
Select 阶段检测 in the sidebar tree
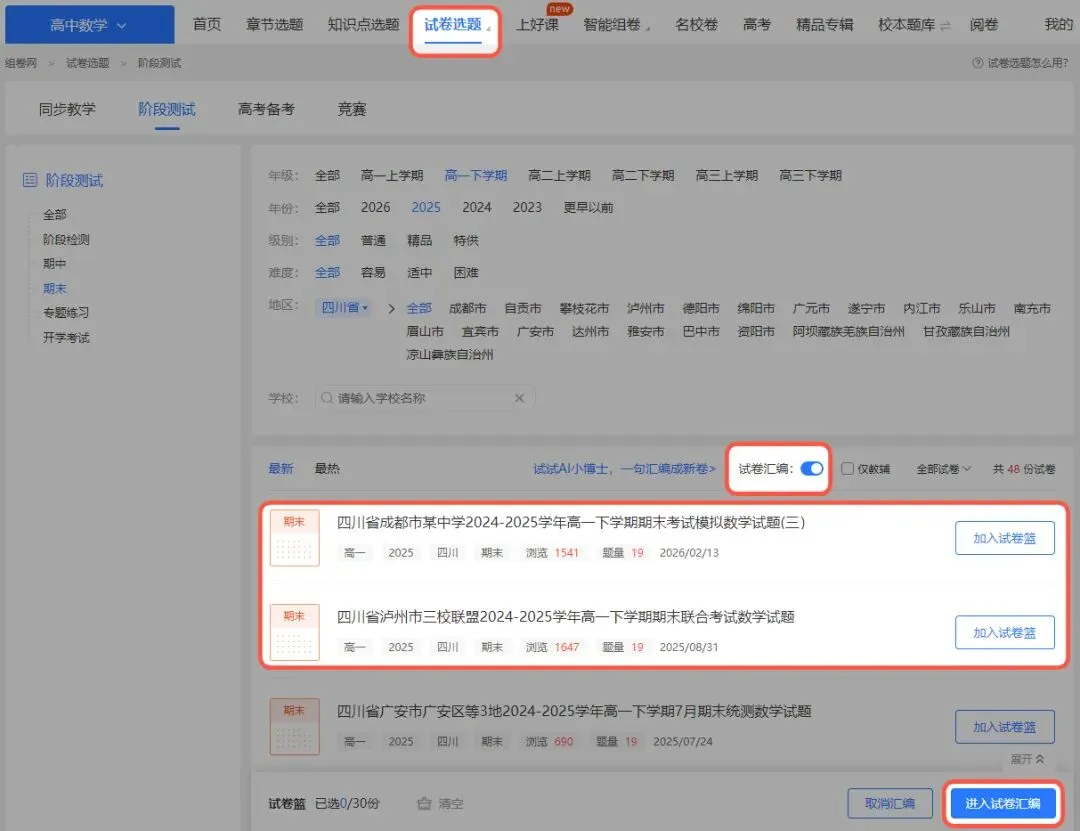66,239
